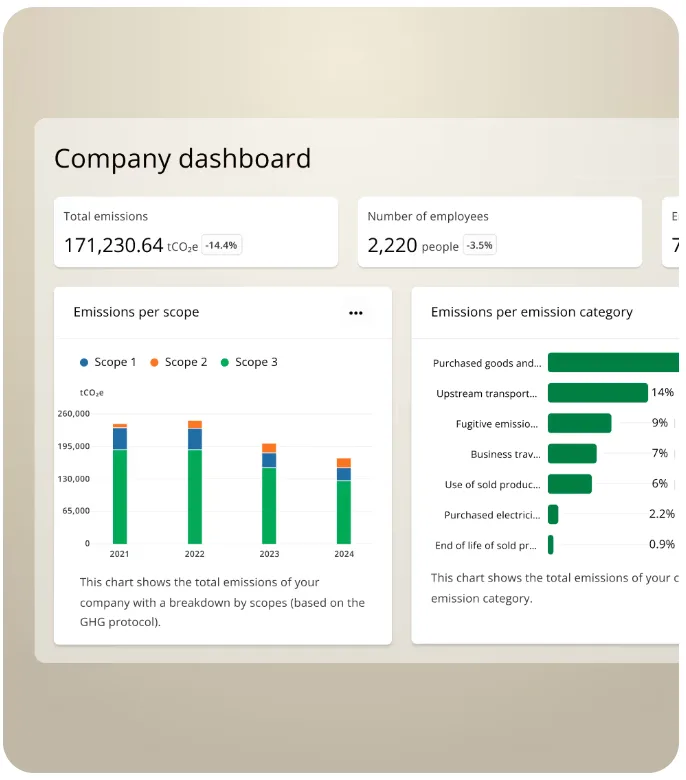Click the Number of employees label
This screenshot has width=686, height=780.
click(428, 216)
